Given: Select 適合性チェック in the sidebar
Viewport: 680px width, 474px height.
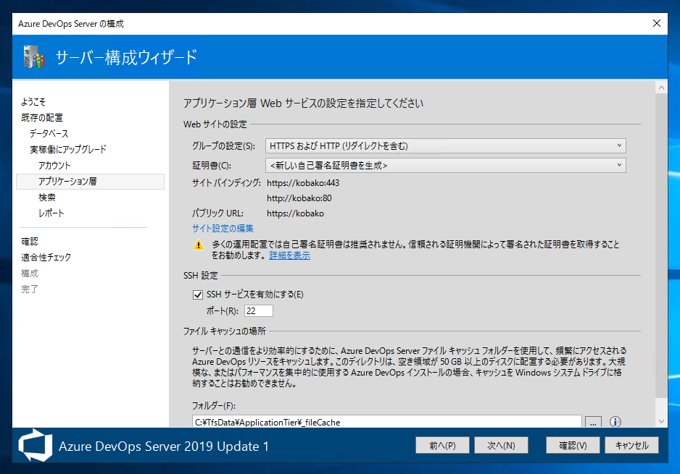Looking at the screenshot, I should (x=46, y=257).
